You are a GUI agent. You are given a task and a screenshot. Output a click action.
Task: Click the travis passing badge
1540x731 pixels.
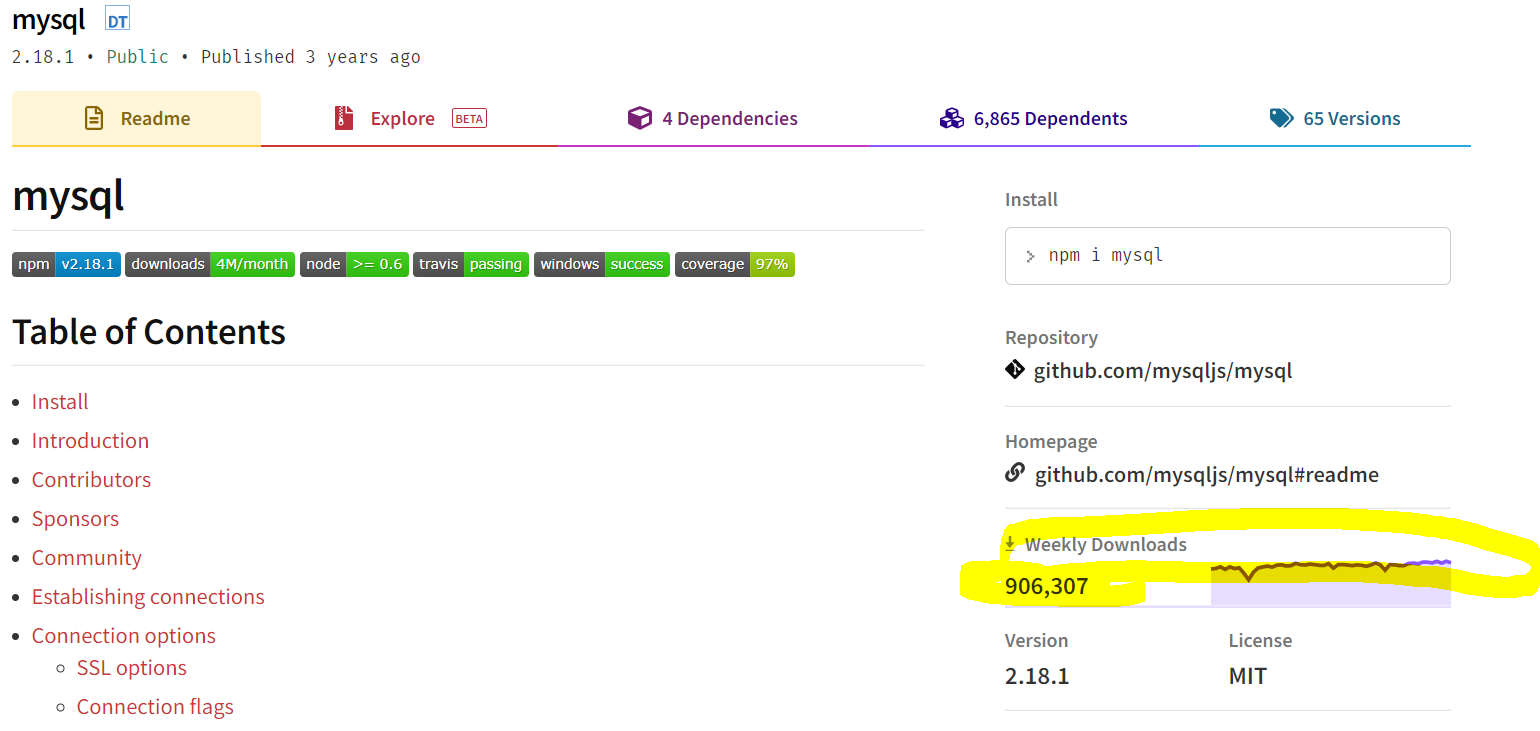[471, 264]
